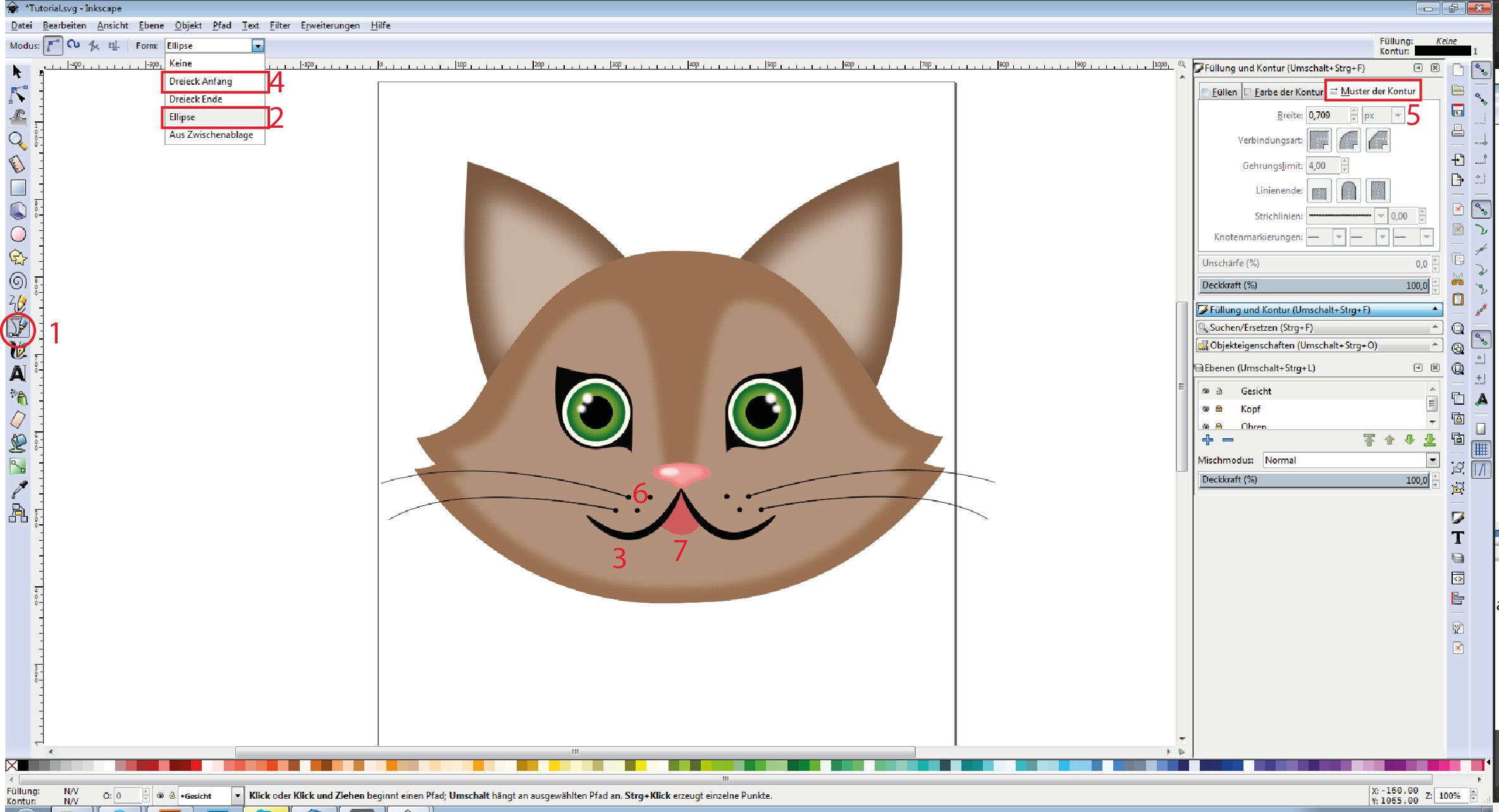The image size is (1499, 812).
Task: Pick the Star and polygon tool
Action: (18, 257)
